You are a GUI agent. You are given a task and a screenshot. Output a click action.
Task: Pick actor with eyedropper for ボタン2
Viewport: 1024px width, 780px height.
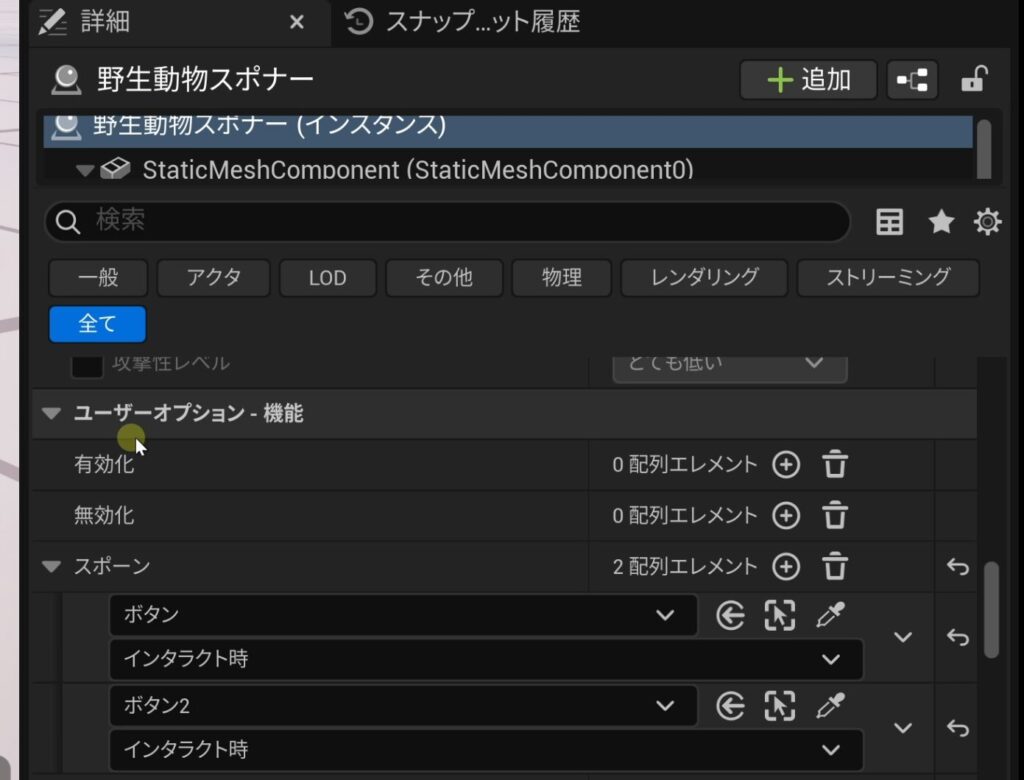click(x=830, y=706)
